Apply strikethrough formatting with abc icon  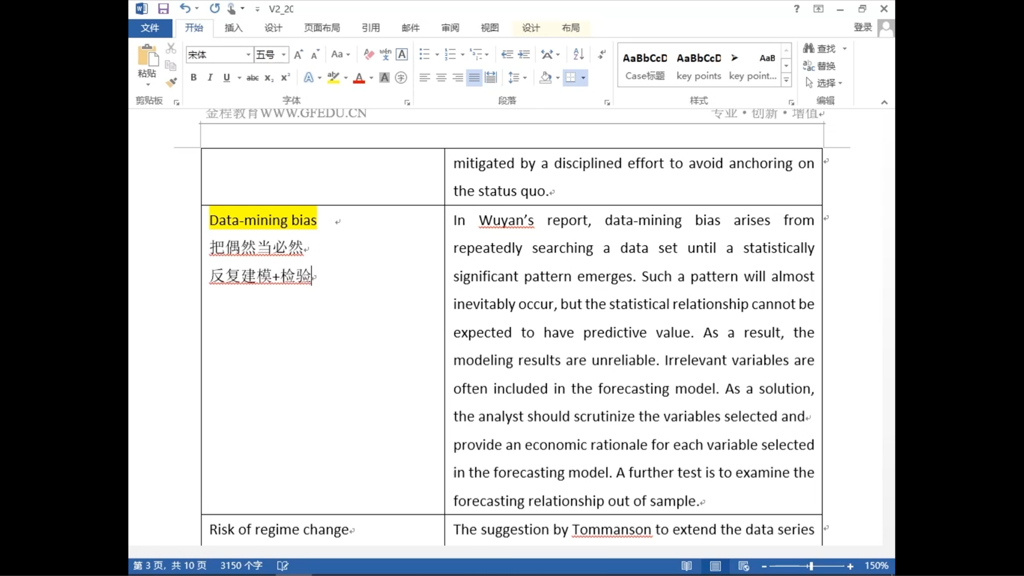tap(252, 78)
